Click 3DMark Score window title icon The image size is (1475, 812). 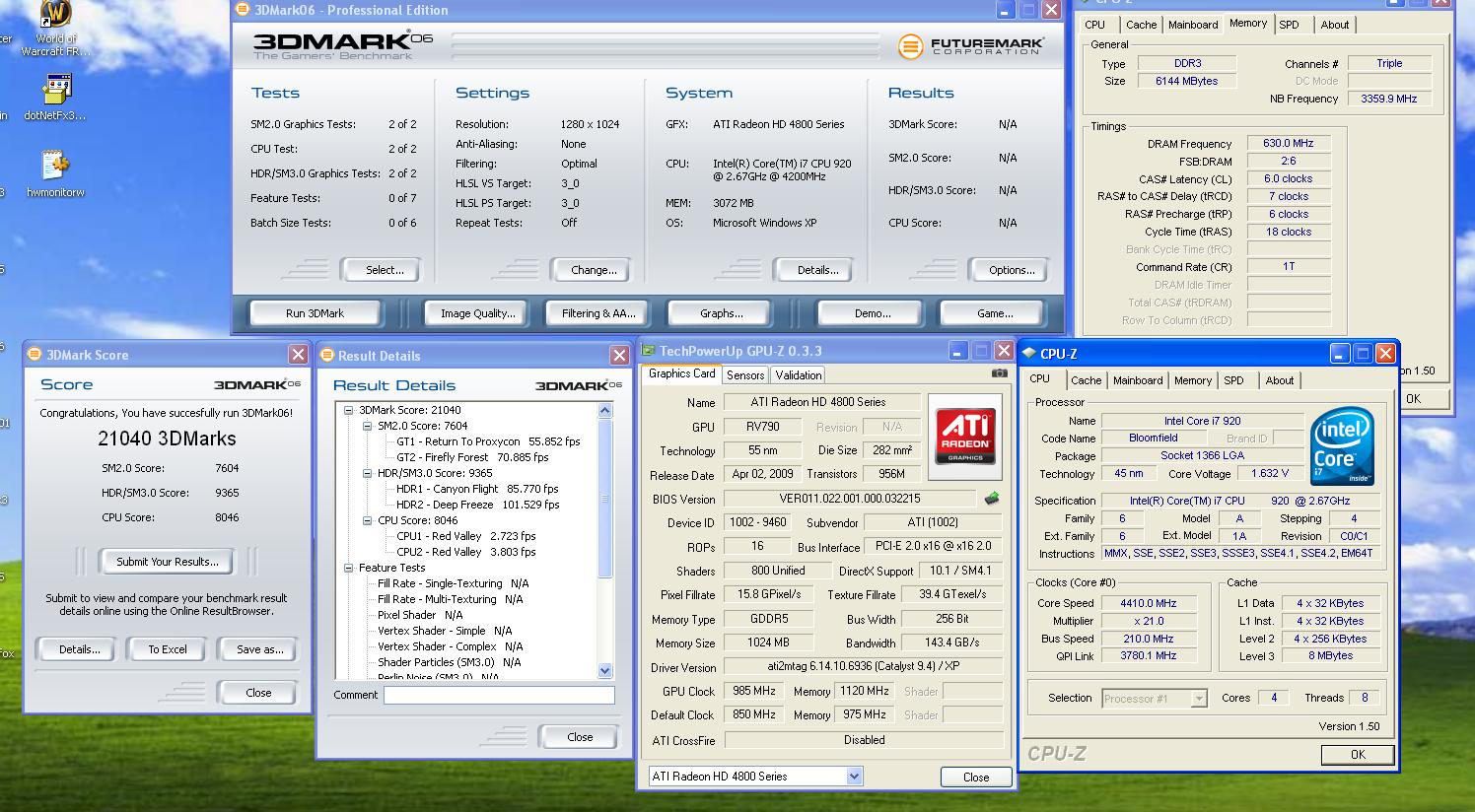coord(35,355)
